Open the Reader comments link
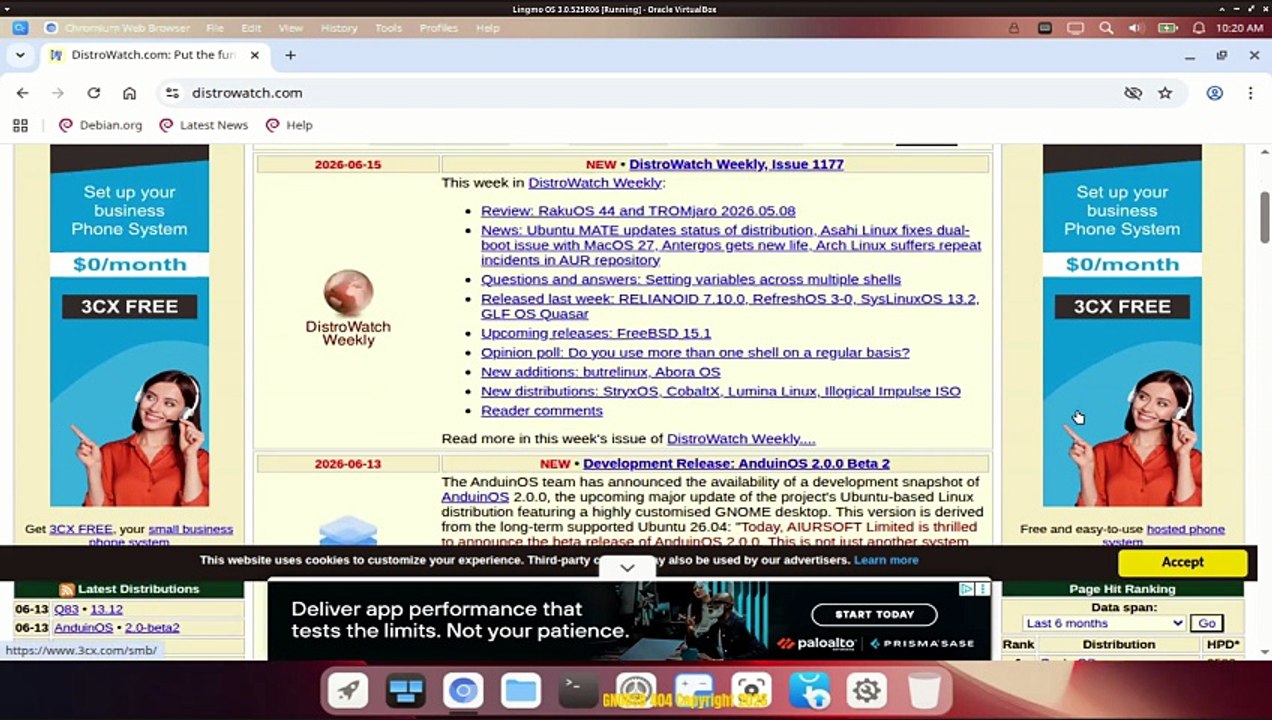 [542, 411]
